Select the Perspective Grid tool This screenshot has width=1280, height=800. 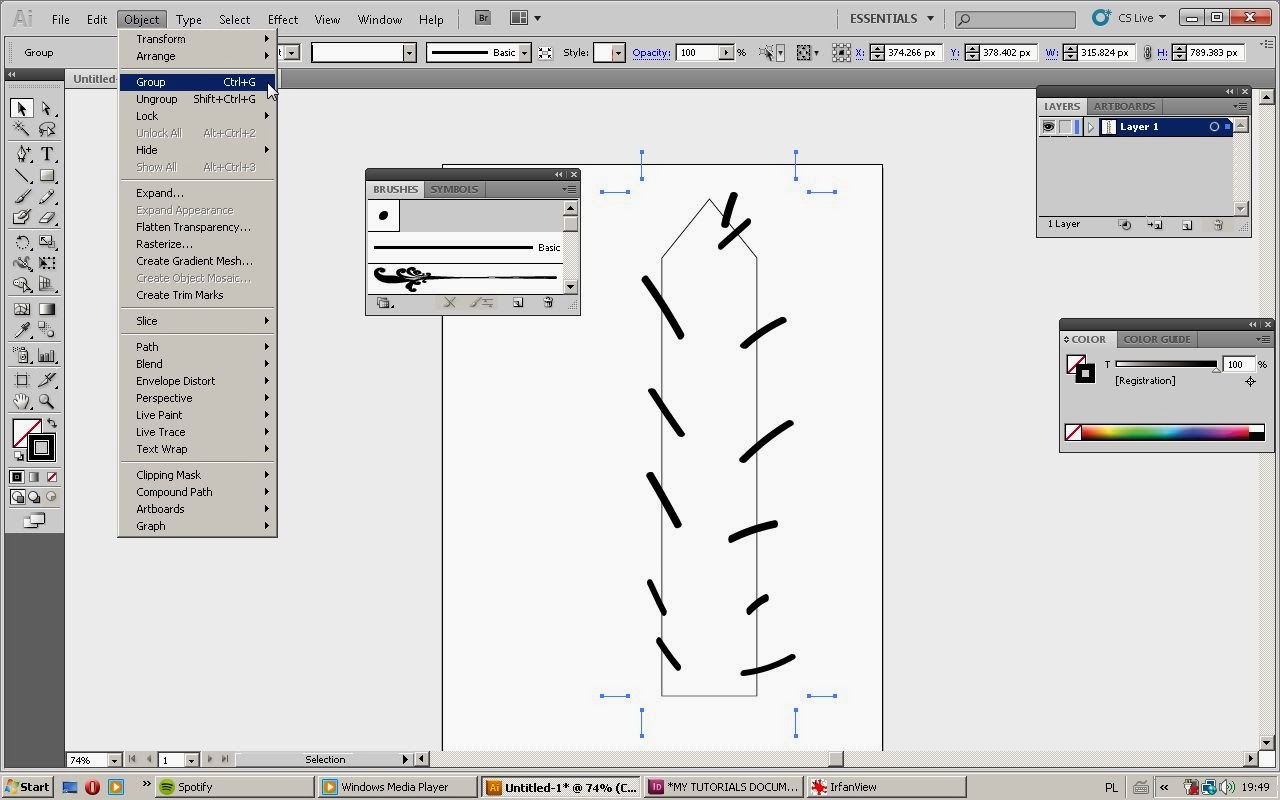[x=47, y=284]
